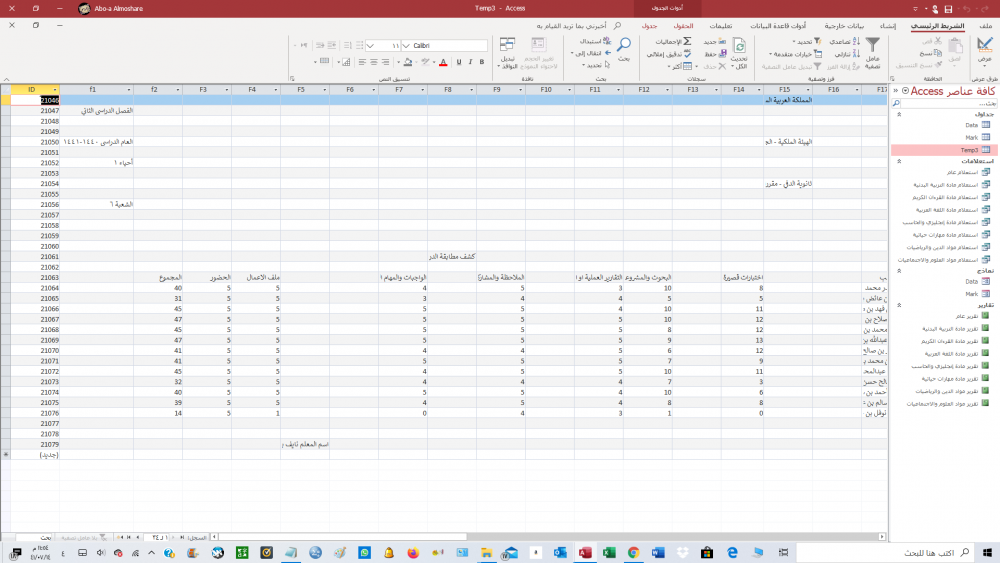Switch to أدوات قاعدة البيانات tab

tap(777, 26)
